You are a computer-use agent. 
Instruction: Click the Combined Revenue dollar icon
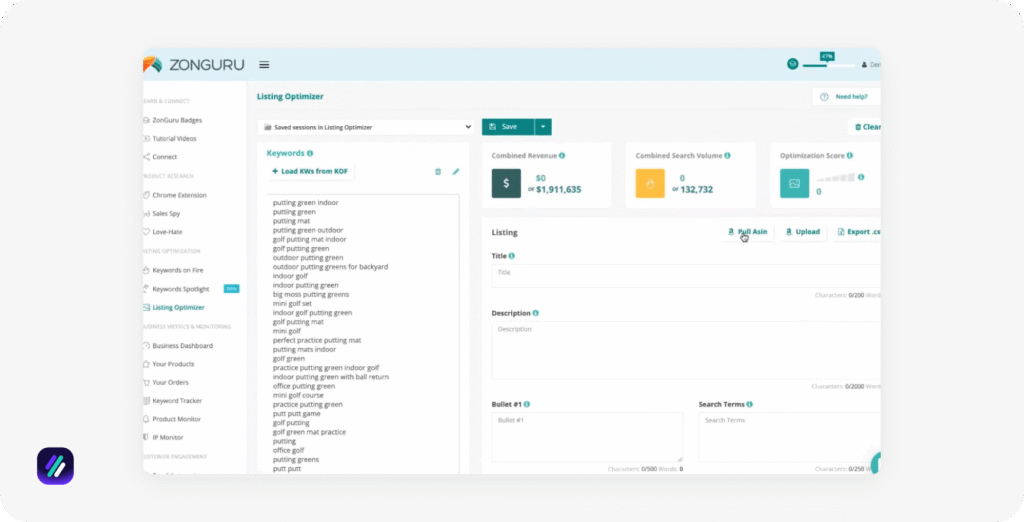(x=506, y=183)
